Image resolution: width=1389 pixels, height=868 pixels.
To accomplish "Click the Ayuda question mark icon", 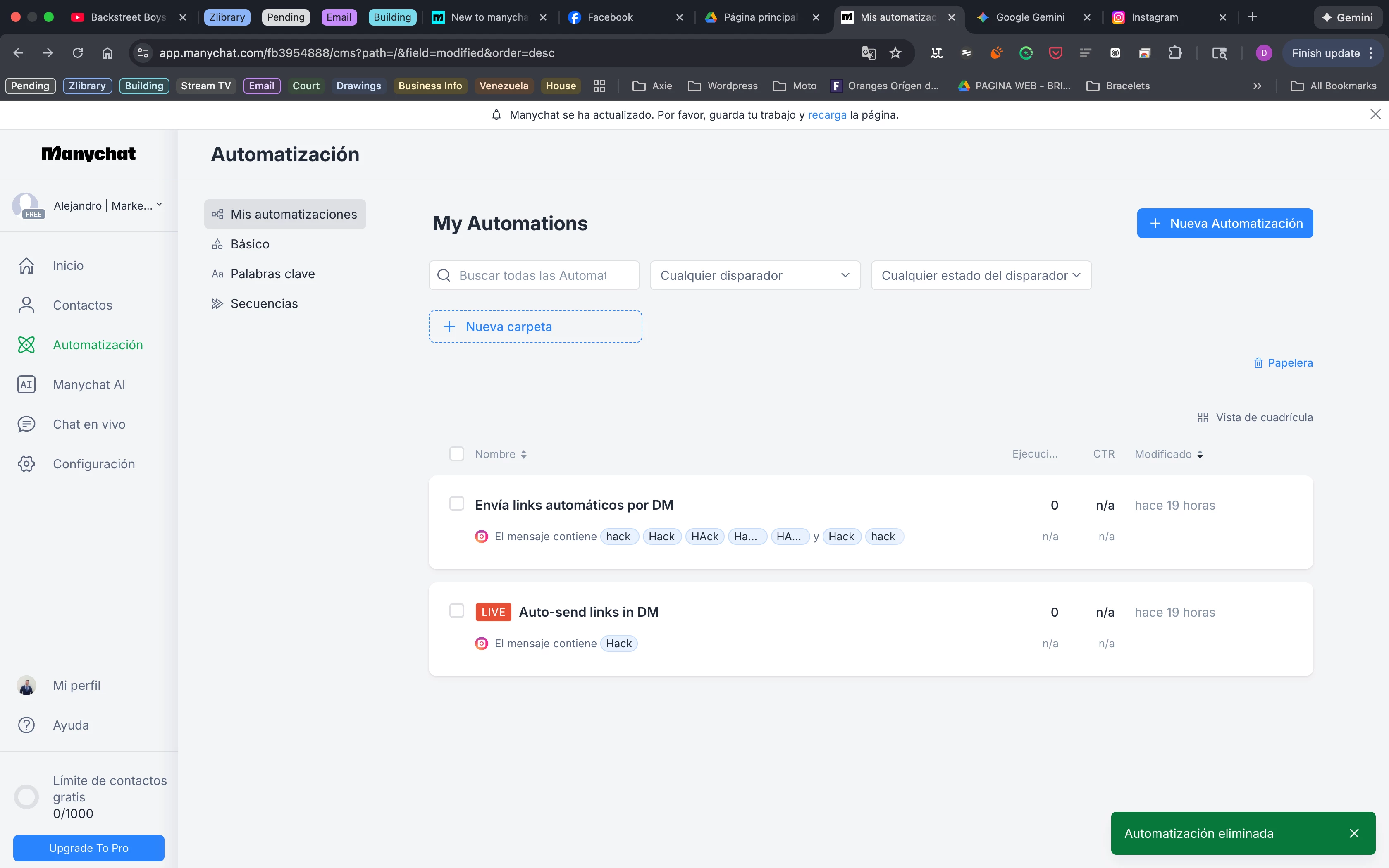I will pyautogui.click(x=26, y=725).
